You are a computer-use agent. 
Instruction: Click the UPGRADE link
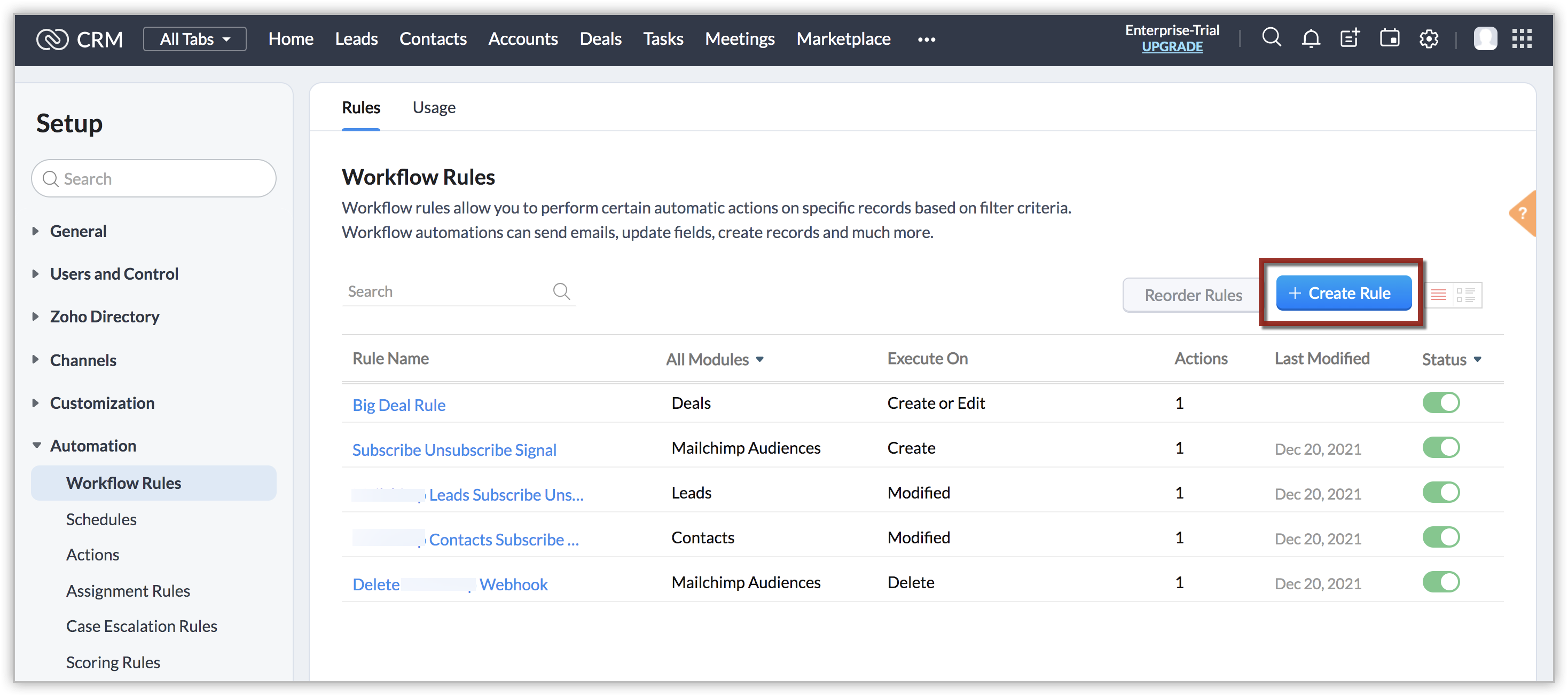pyautogui.click(x=1172, y=47)
